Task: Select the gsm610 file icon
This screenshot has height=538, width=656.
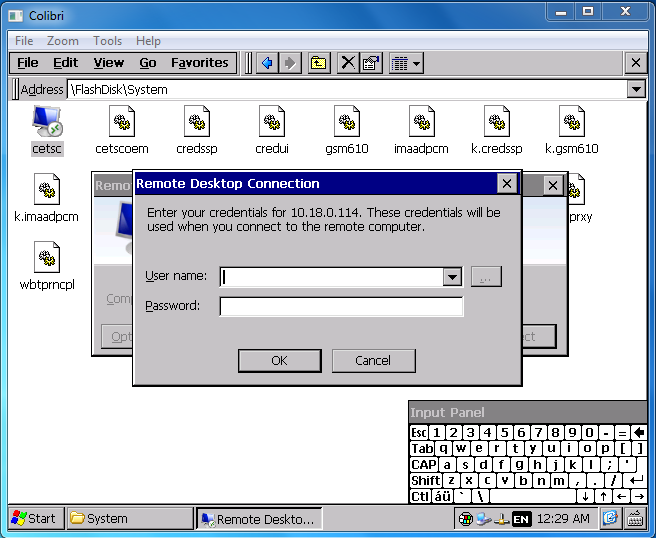Action: pos(347,130)
